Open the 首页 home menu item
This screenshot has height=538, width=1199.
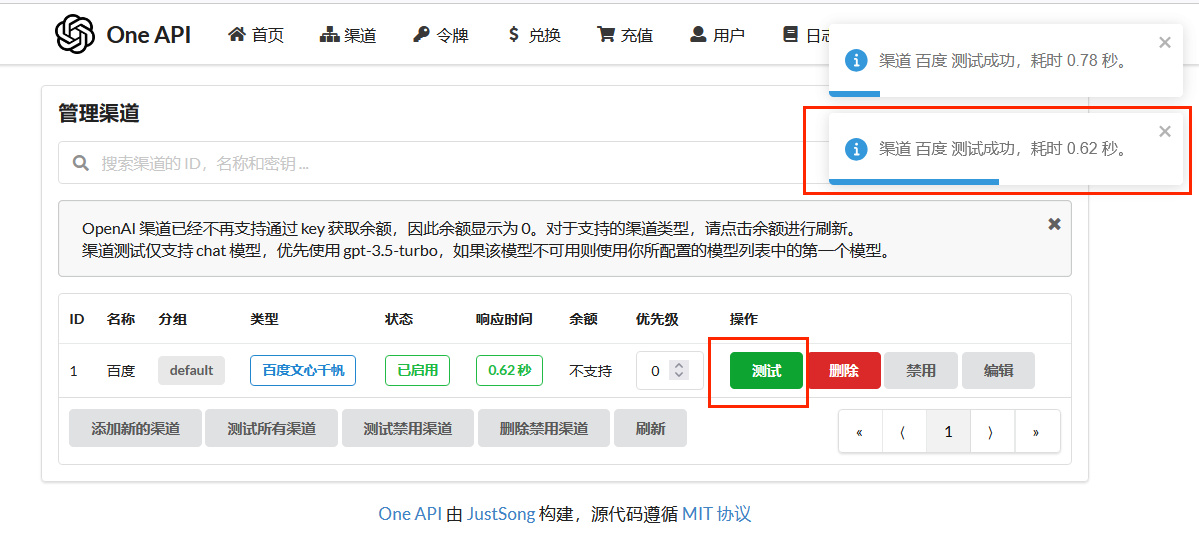click(x=256, y=35)
